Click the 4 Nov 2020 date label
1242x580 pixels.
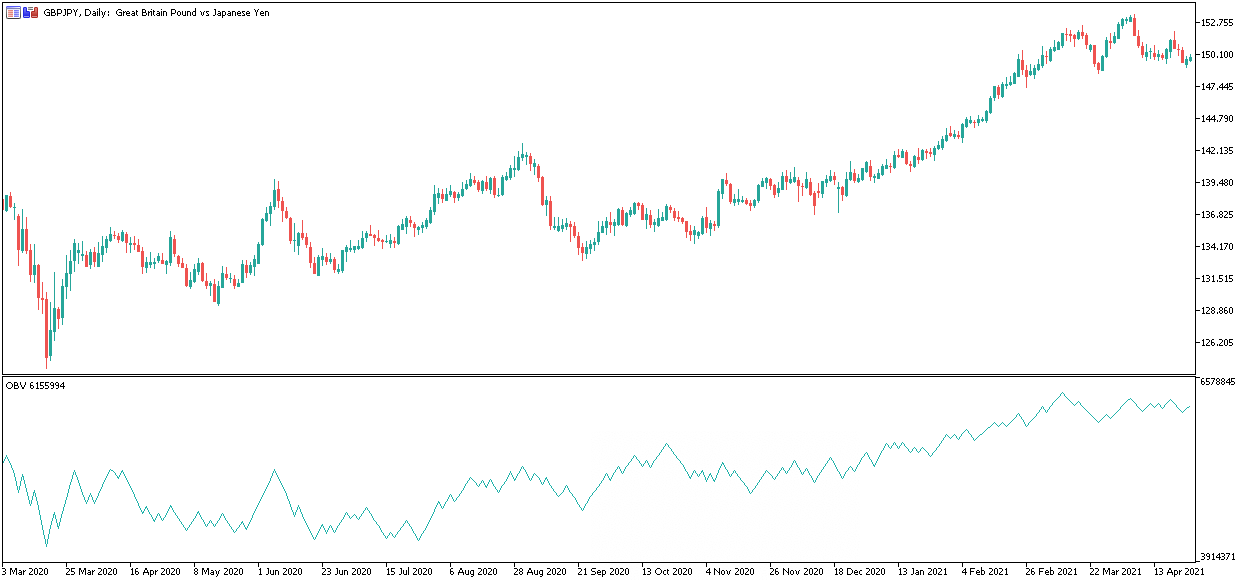point(730,572)
